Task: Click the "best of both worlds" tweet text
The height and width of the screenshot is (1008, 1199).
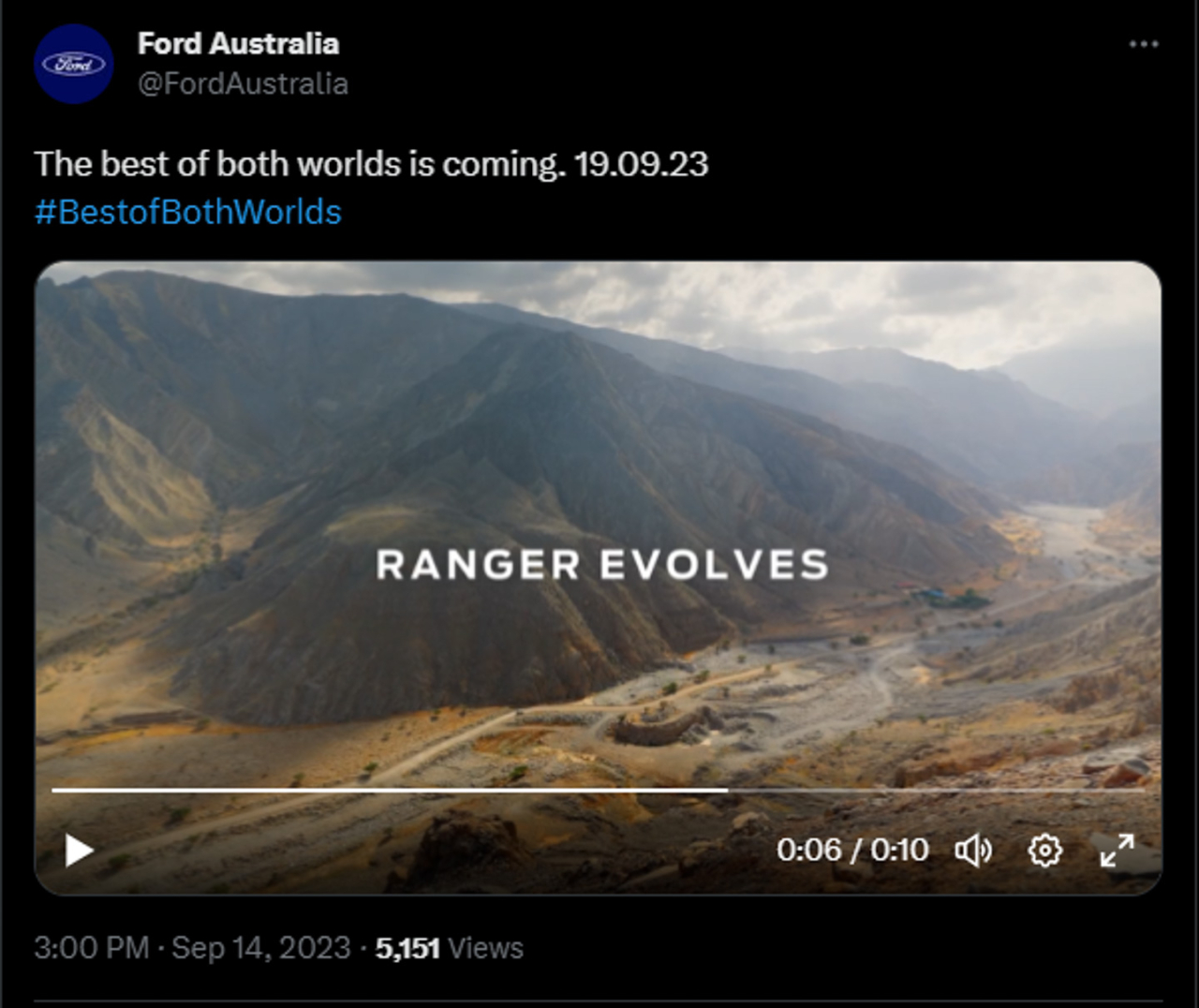Action: (300, 164)
